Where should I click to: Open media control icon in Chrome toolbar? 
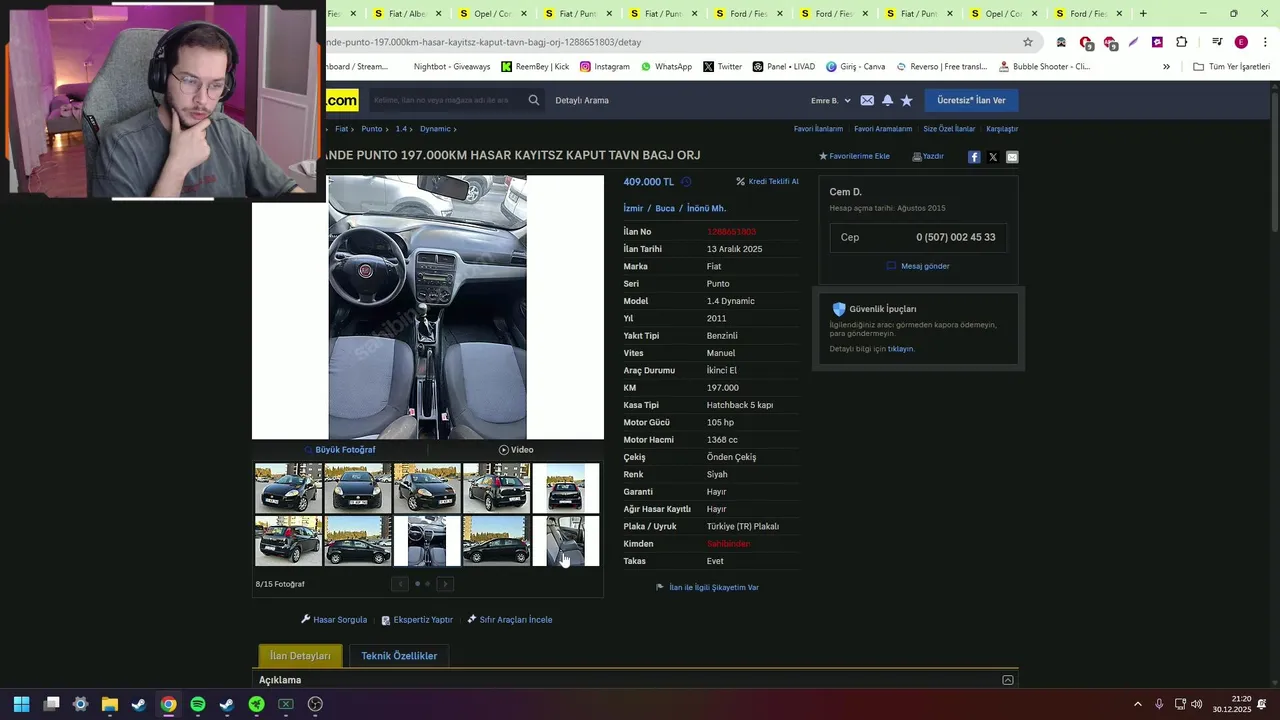tap(1217, 42)
